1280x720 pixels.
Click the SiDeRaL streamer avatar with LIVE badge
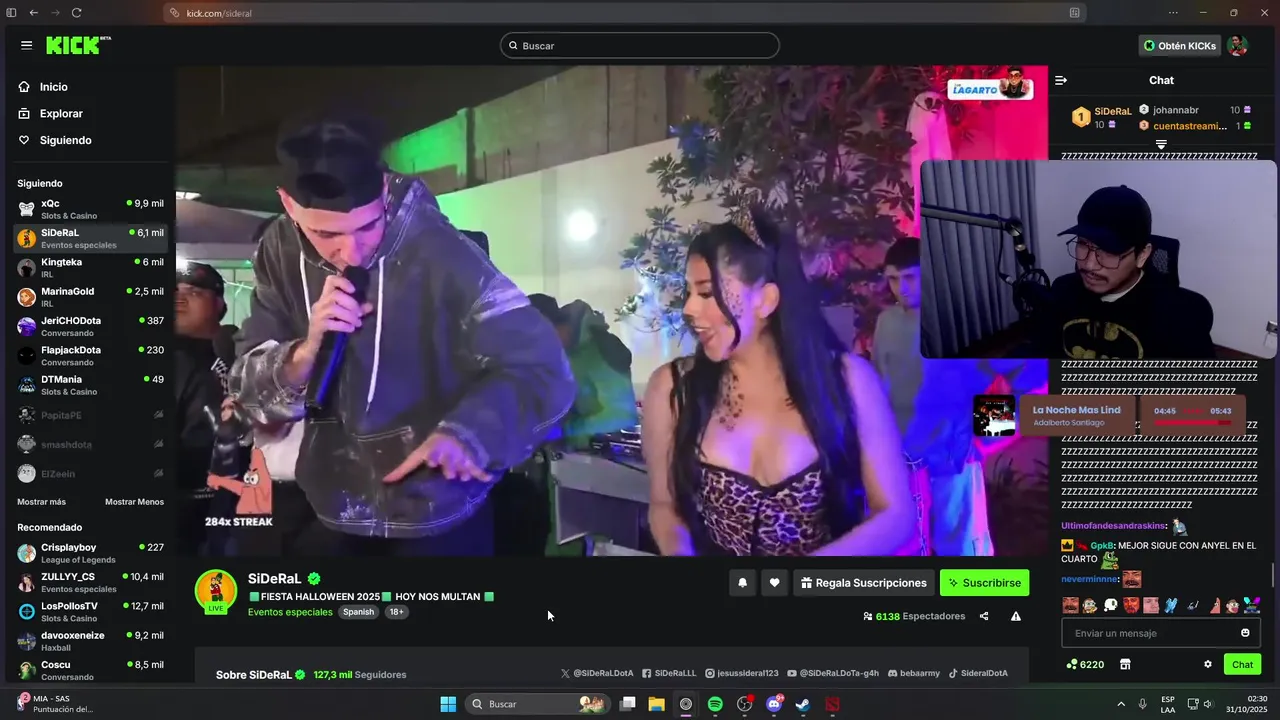[216, 591]
